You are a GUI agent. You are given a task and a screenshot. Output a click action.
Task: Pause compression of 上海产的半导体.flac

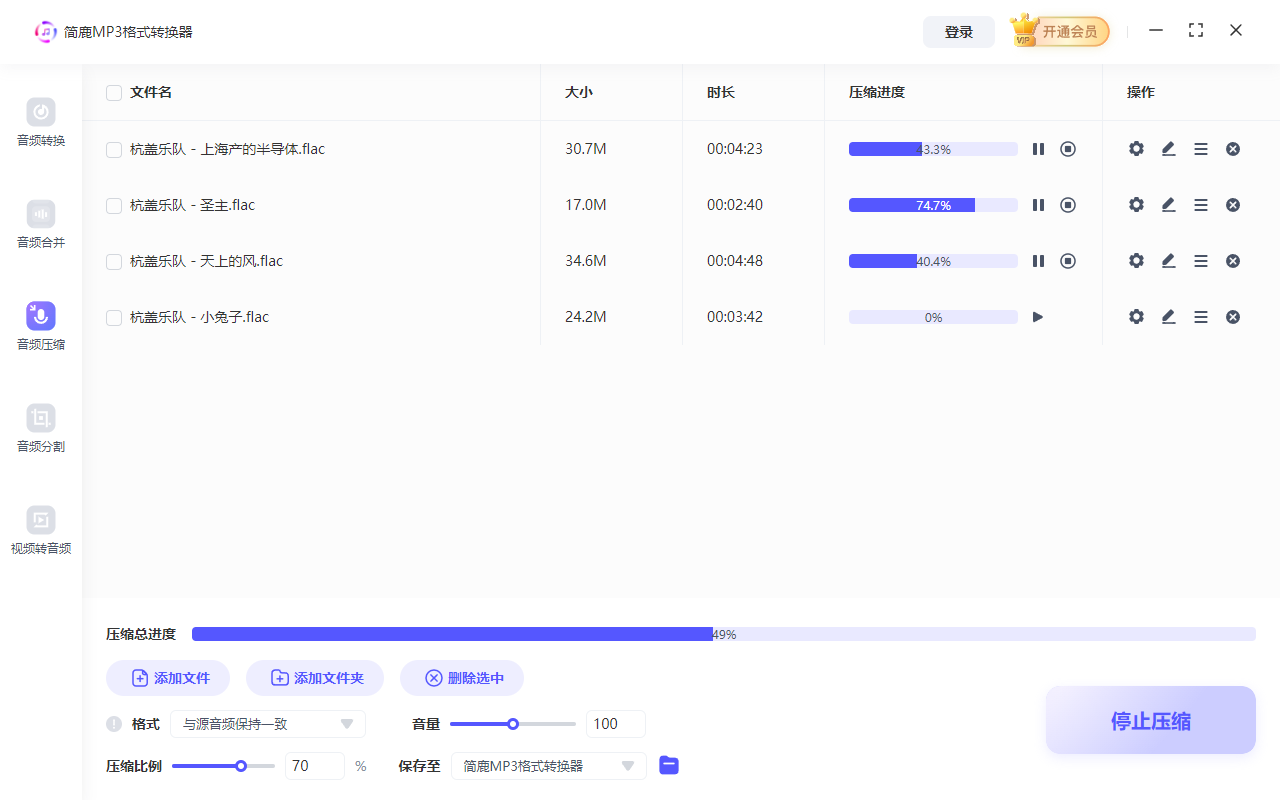click(1038, 149)
